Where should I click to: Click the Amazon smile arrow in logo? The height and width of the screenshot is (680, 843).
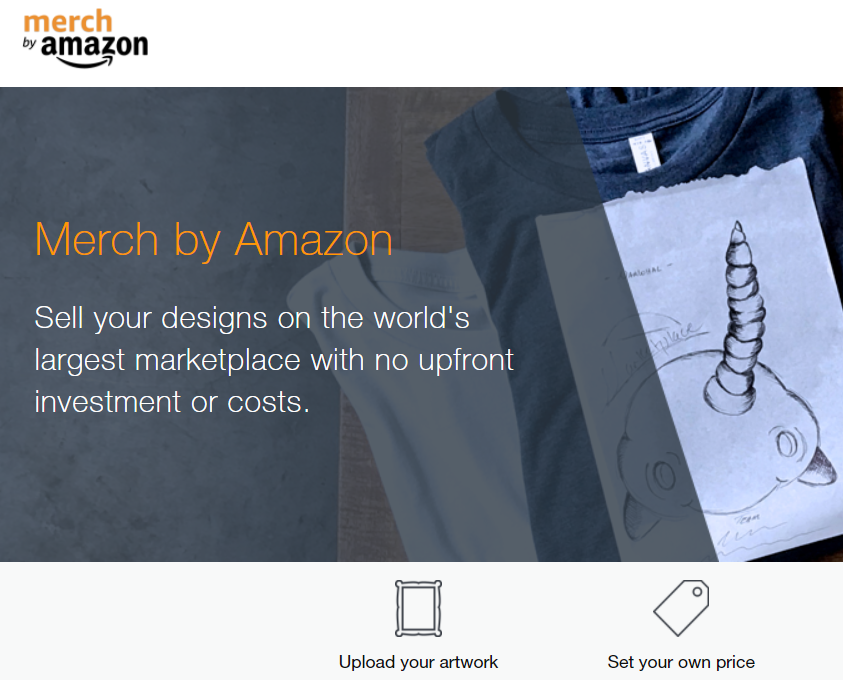(x=85, y=62)
